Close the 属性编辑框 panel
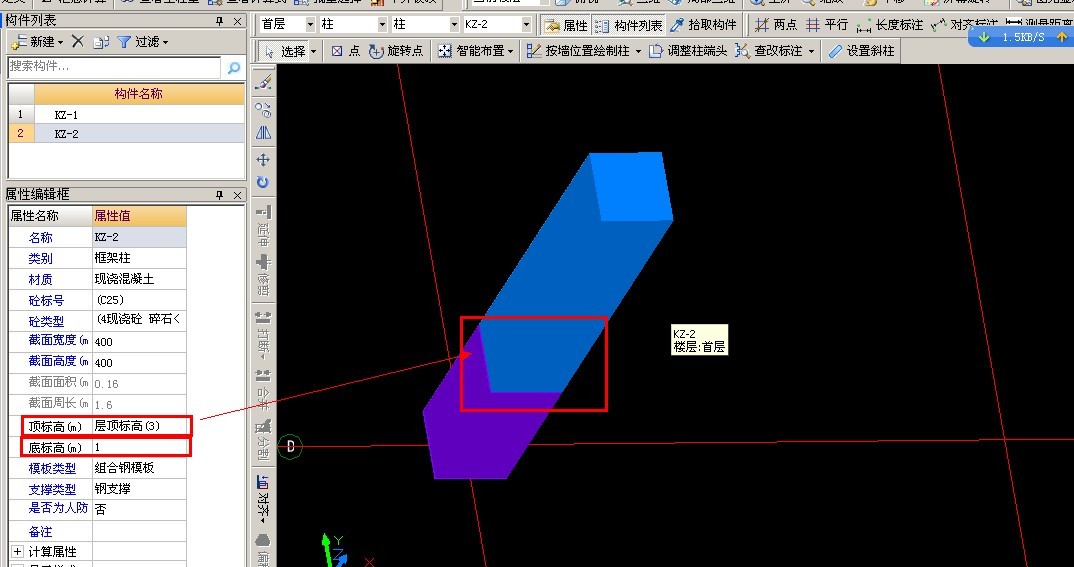Screen dimensions: 1074x567 pos(237,195)
